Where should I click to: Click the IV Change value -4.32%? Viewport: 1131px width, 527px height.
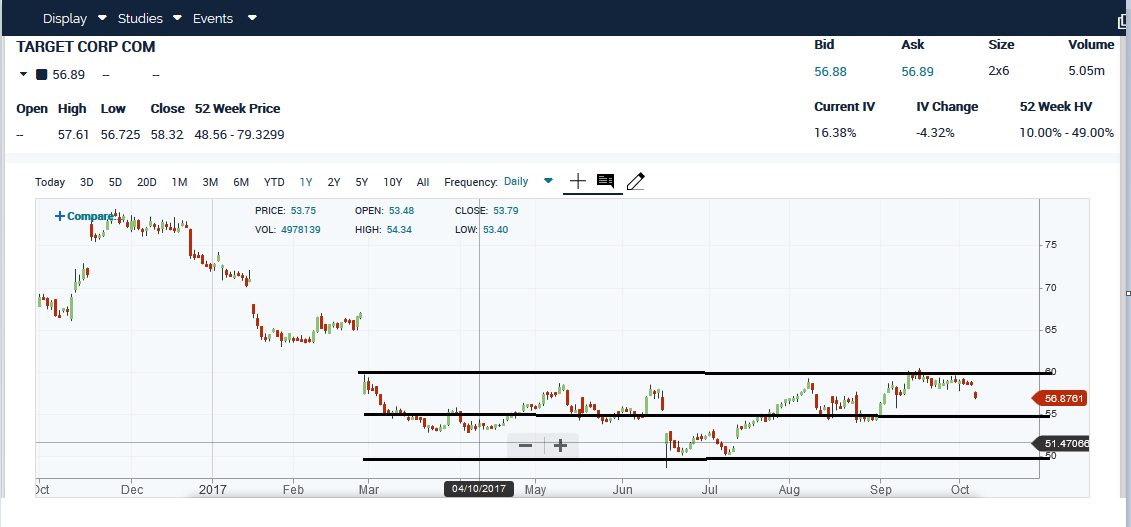coord(936,133)
